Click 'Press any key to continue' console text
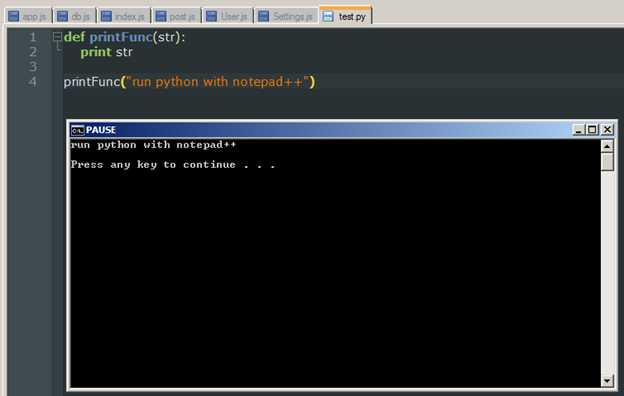Viewport: 624px width, 396px height. (153, 165)
